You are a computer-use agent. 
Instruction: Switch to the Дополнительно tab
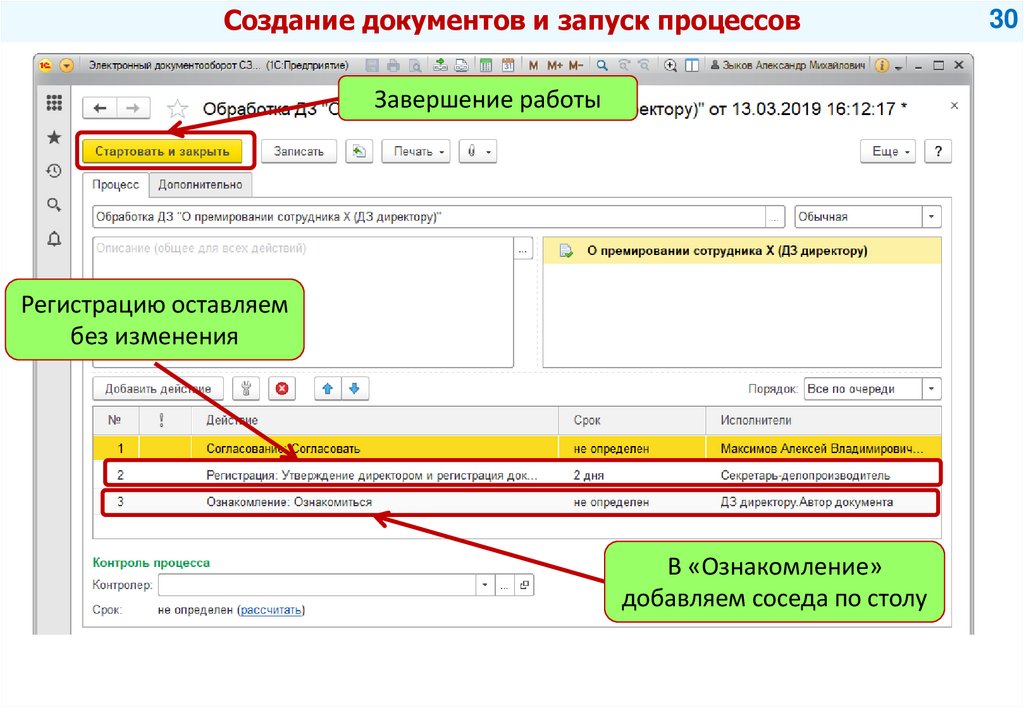(200, 185)
